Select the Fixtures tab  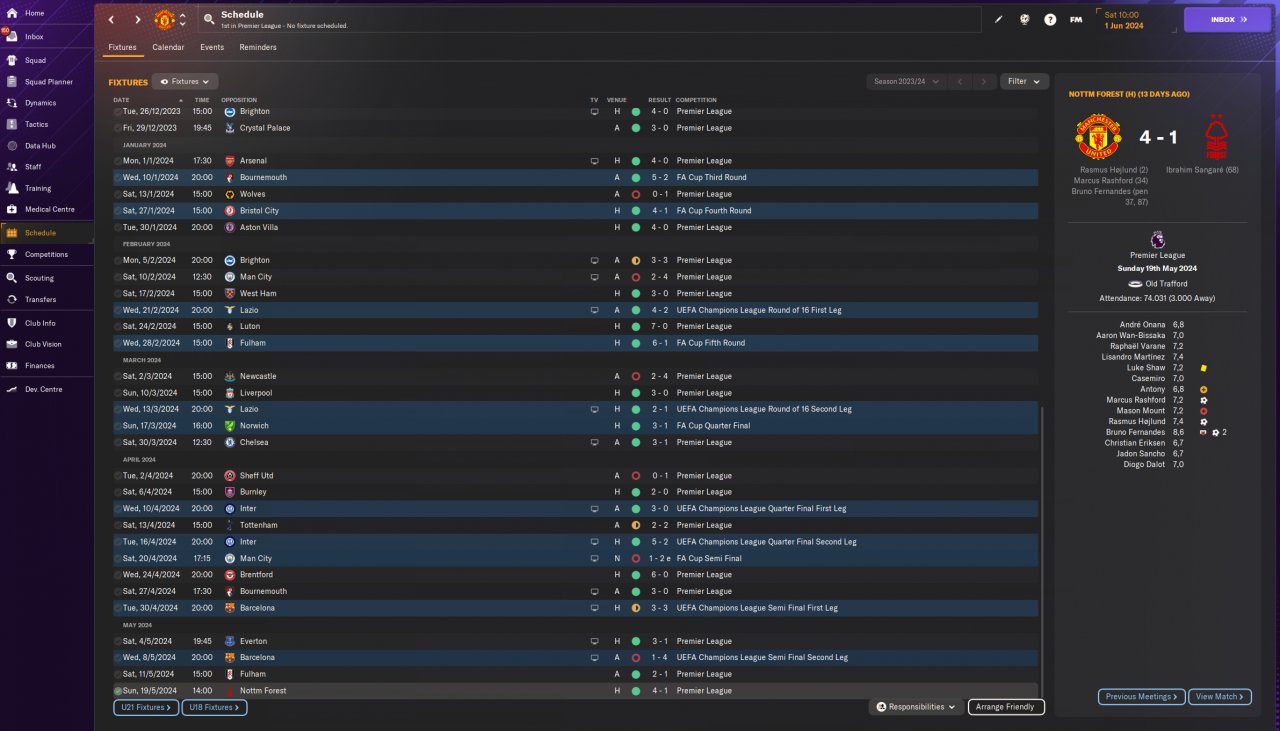(122, 47)
